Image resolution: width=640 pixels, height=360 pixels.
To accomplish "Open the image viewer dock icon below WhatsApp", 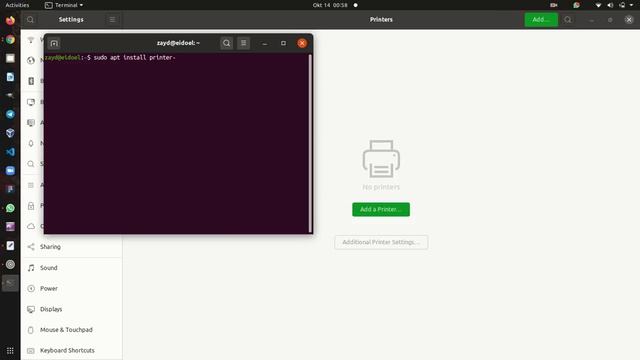I will click(x=10, y=227).
